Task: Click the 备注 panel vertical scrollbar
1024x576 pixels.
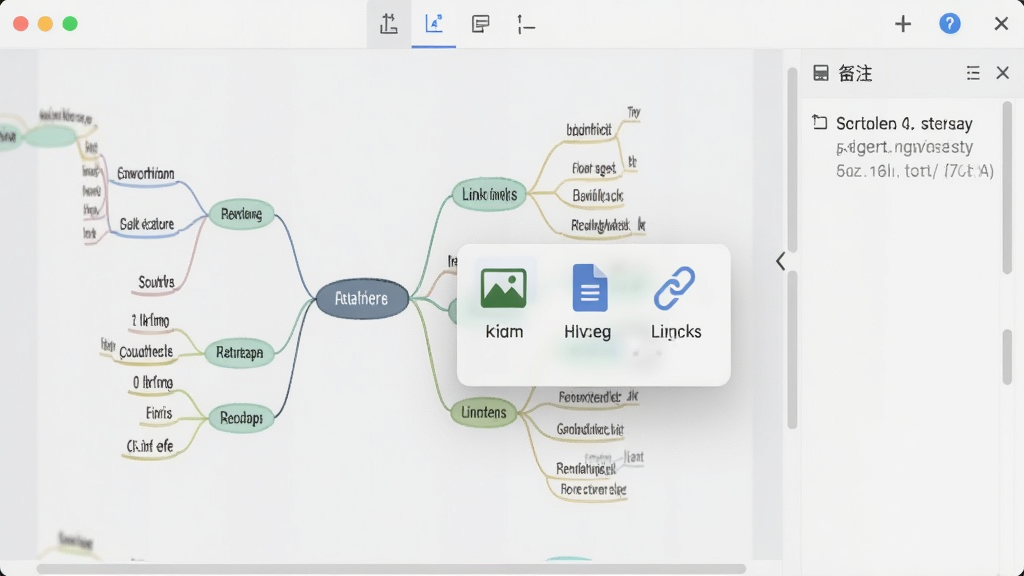Action: [x=1007, y=187]
